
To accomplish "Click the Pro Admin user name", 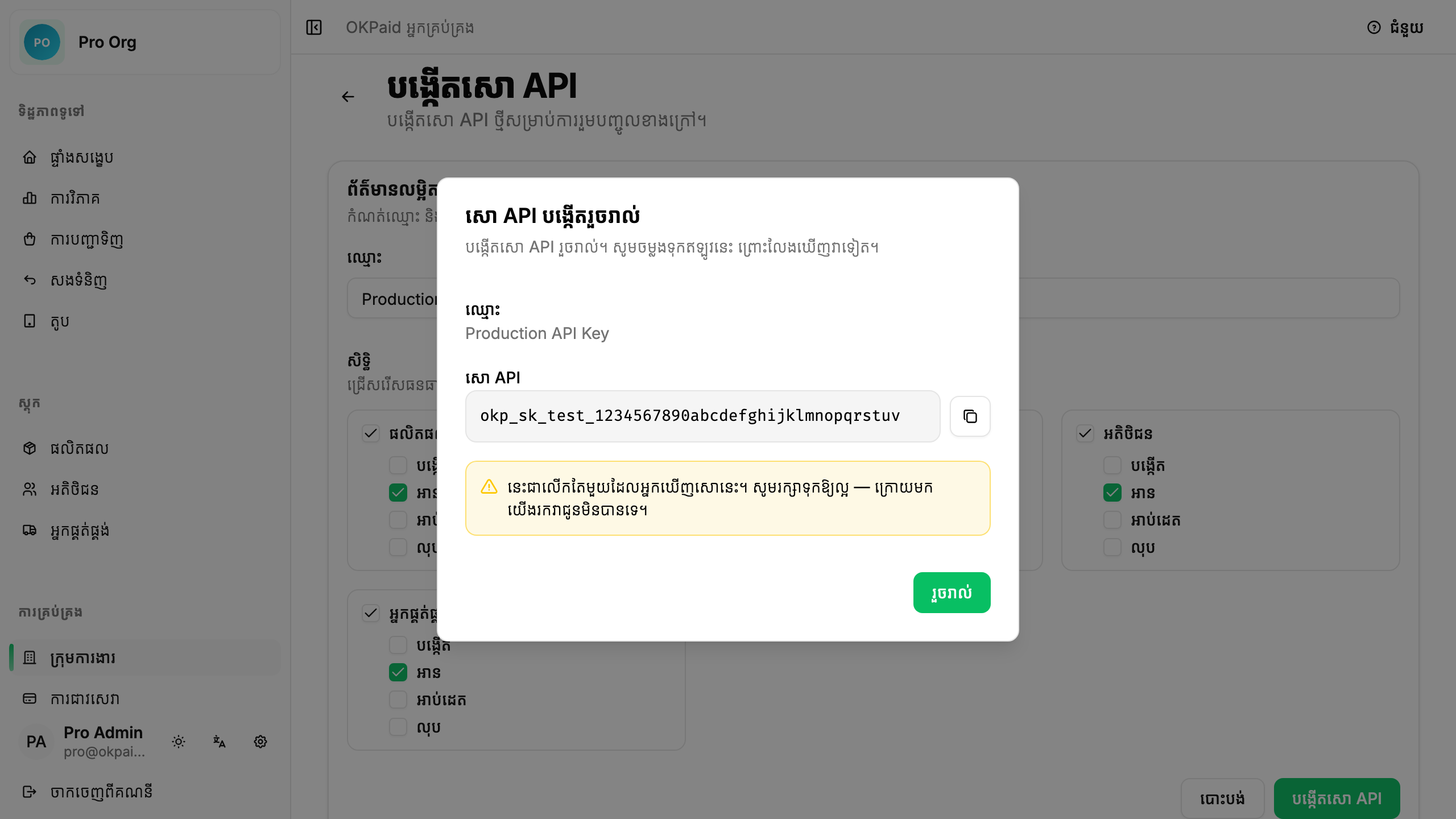I will coord(104,733).
